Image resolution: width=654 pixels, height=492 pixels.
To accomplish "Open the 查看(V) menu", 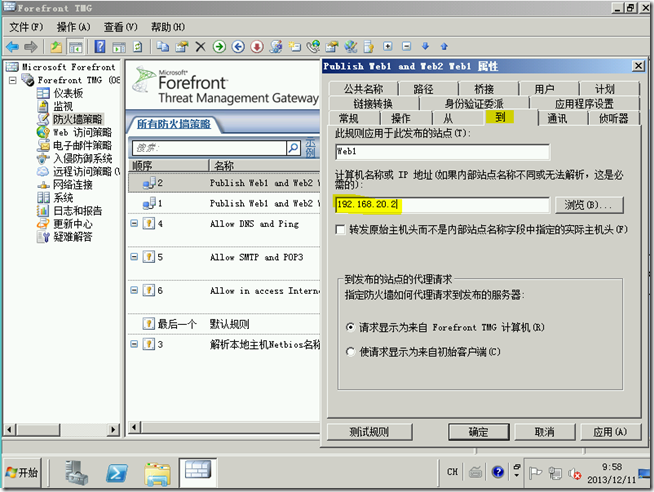I will (120, 27).
